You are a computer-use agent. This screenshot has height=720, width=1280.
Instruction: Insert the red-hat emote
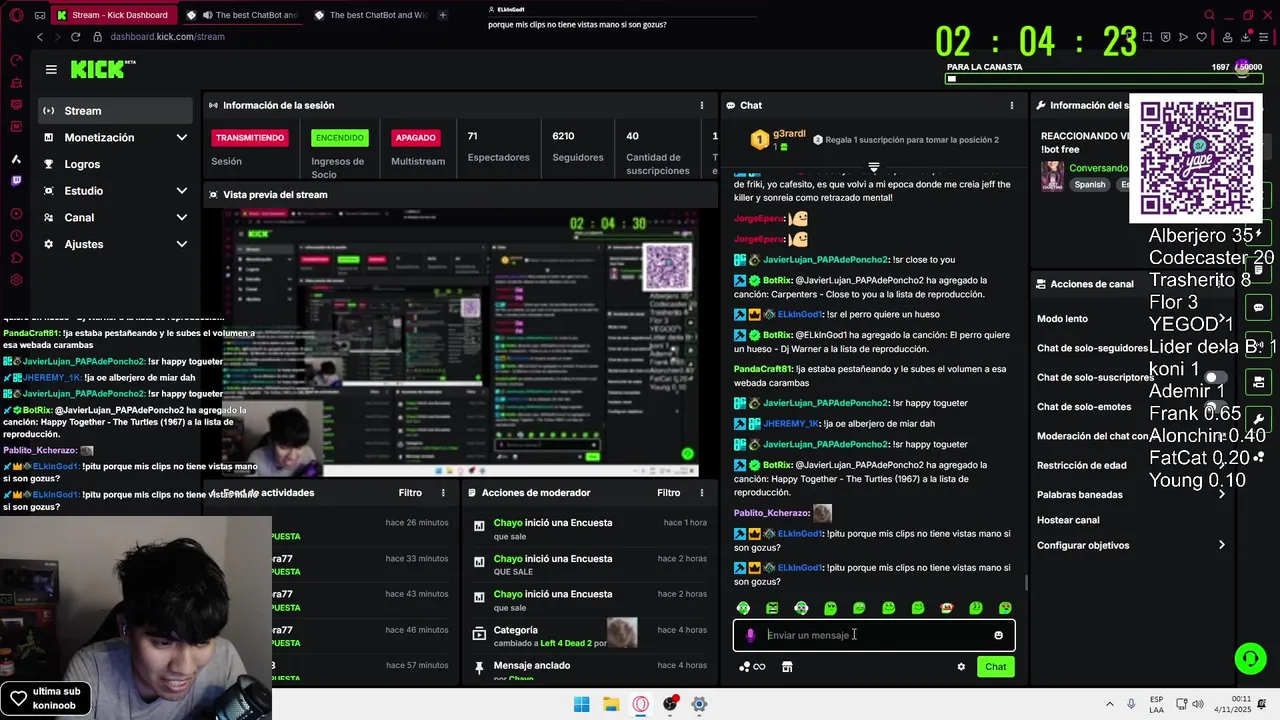coord(947,608)
